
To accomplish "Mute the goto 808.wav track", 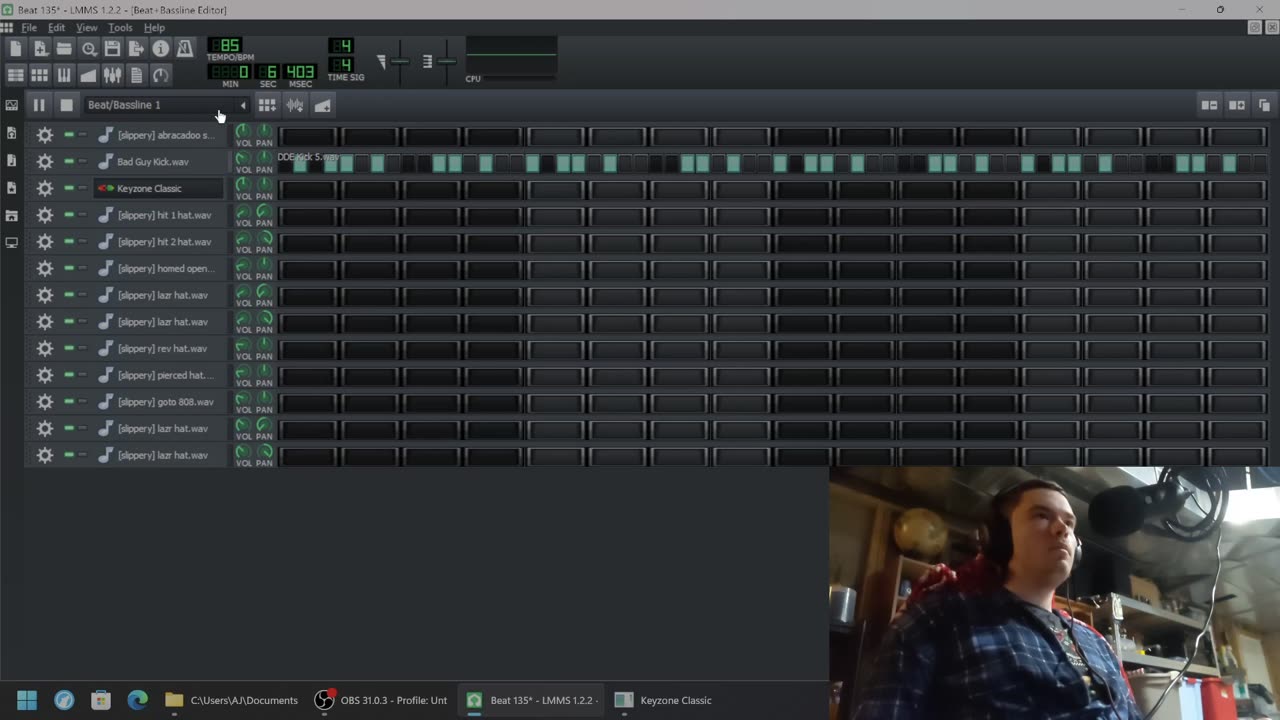I will pyautogui.click(x=69, y=402).
